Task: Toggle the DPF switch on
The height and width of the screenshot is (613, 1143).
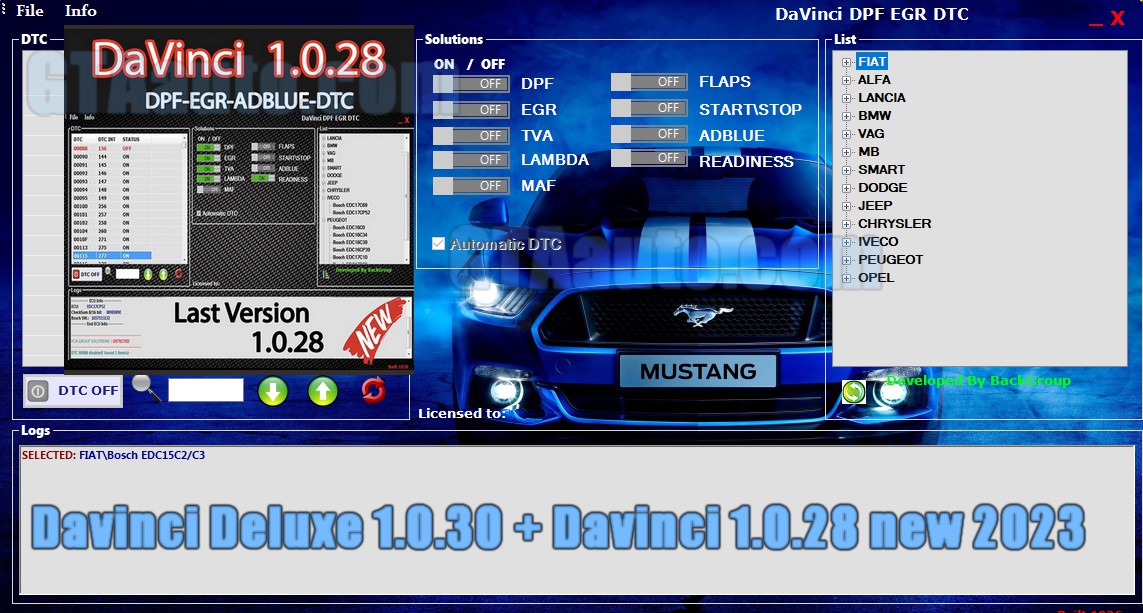Action: 471,84
